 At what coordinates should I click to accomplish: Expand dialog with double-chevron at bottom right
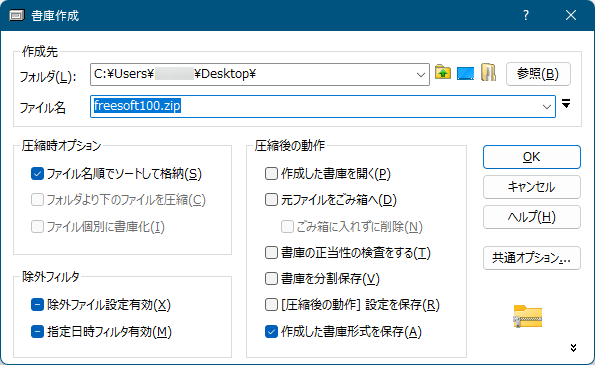pos(573,348)
